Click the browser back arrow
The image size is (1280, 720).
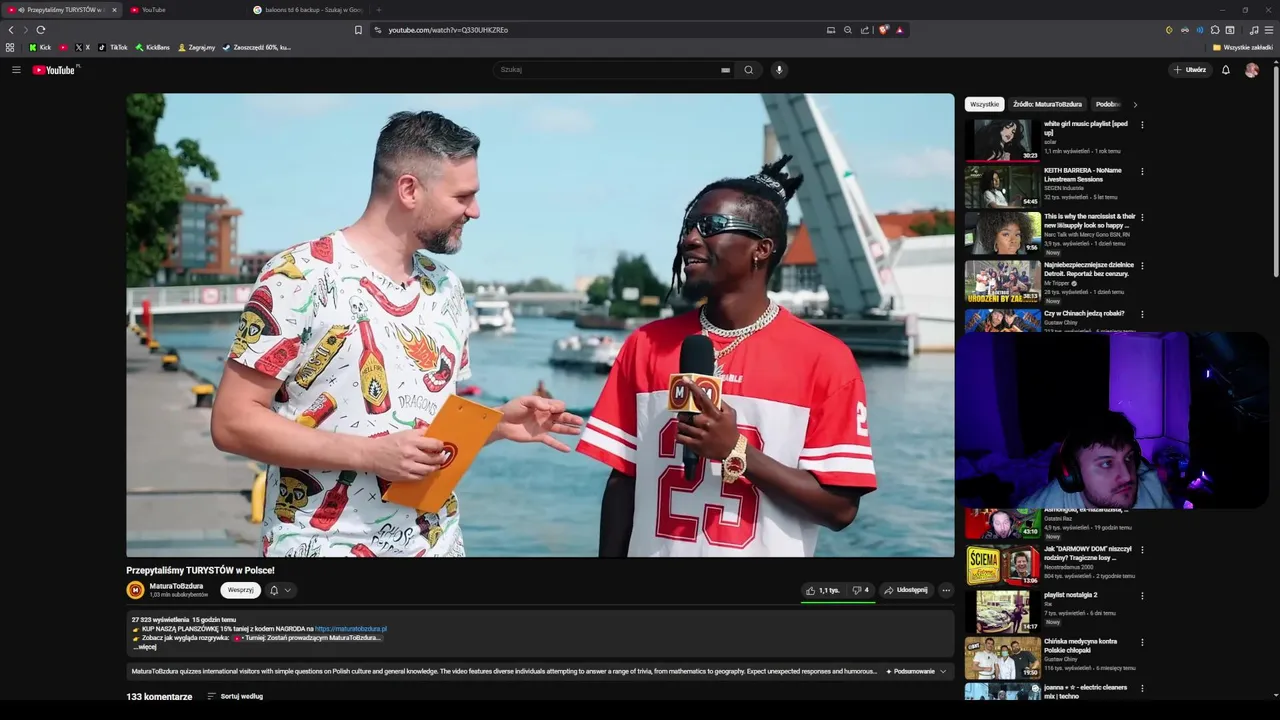11,30
